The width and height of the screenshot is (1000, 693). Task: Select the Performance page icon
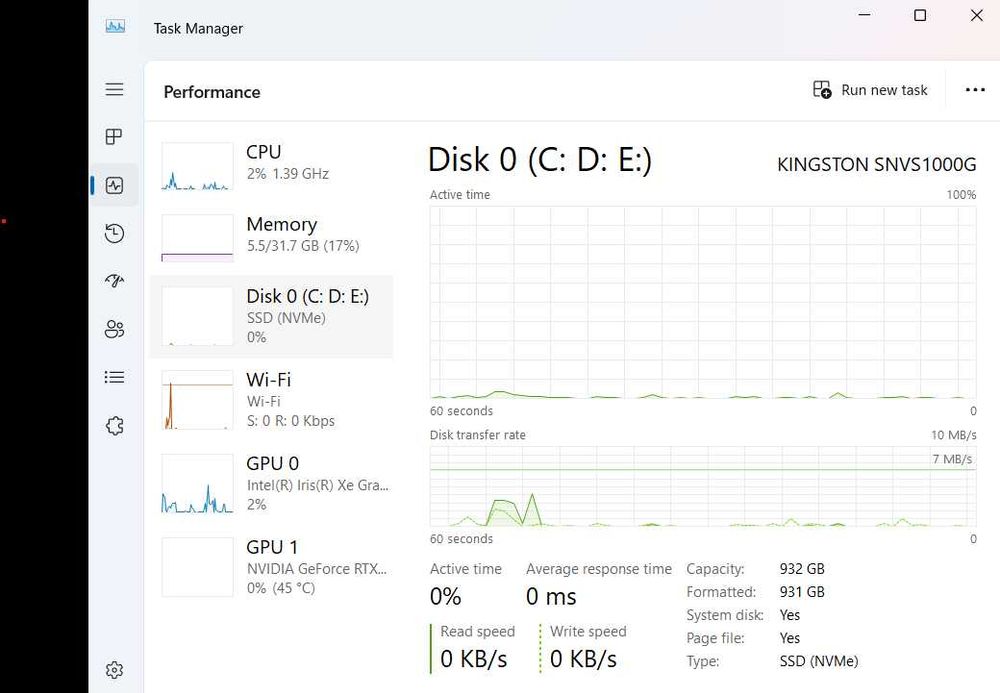[115, 185]
